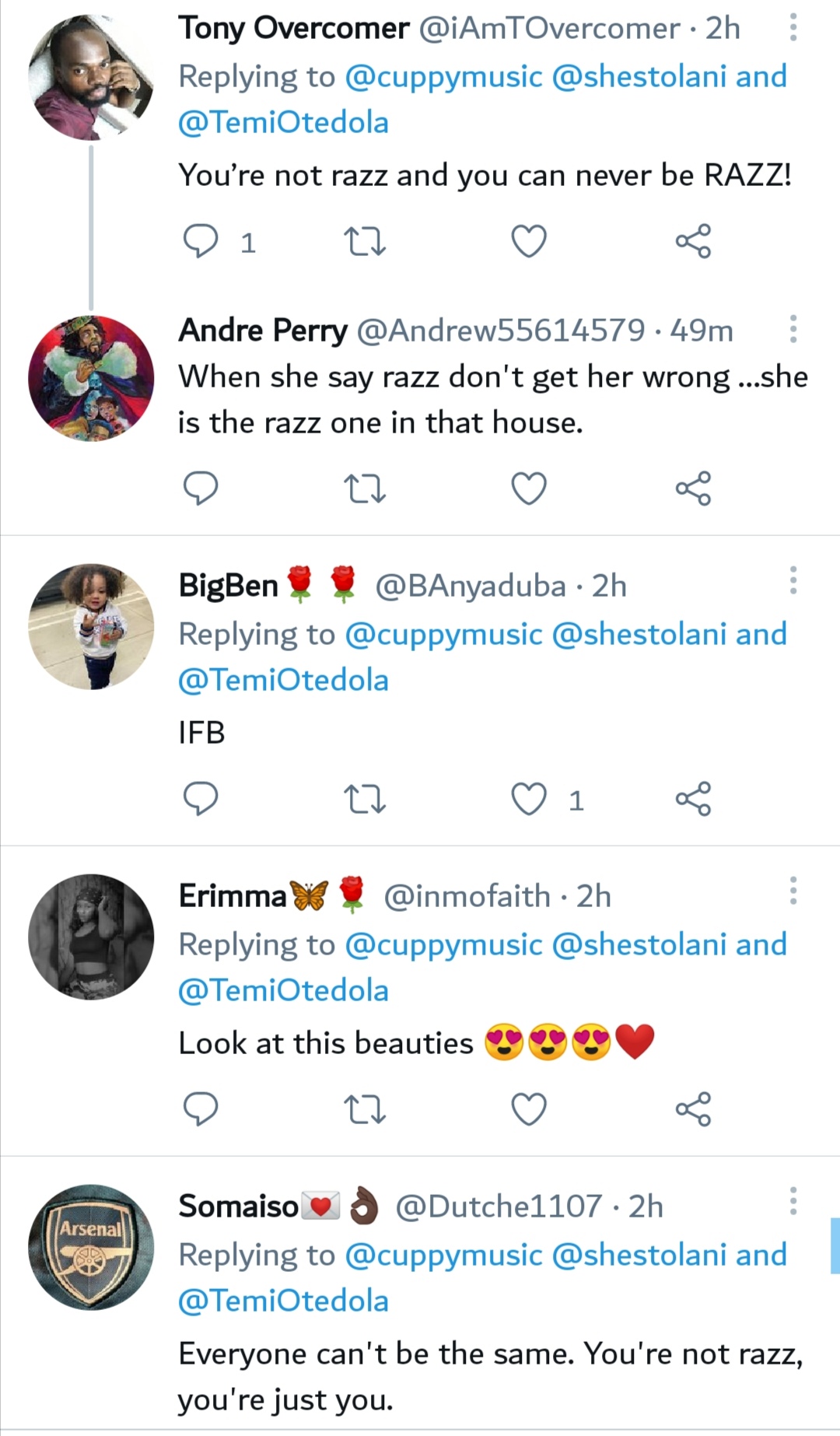Open more options for Tony Overcomer's tweet
The image size is (840, 1436).
point(793,27)
